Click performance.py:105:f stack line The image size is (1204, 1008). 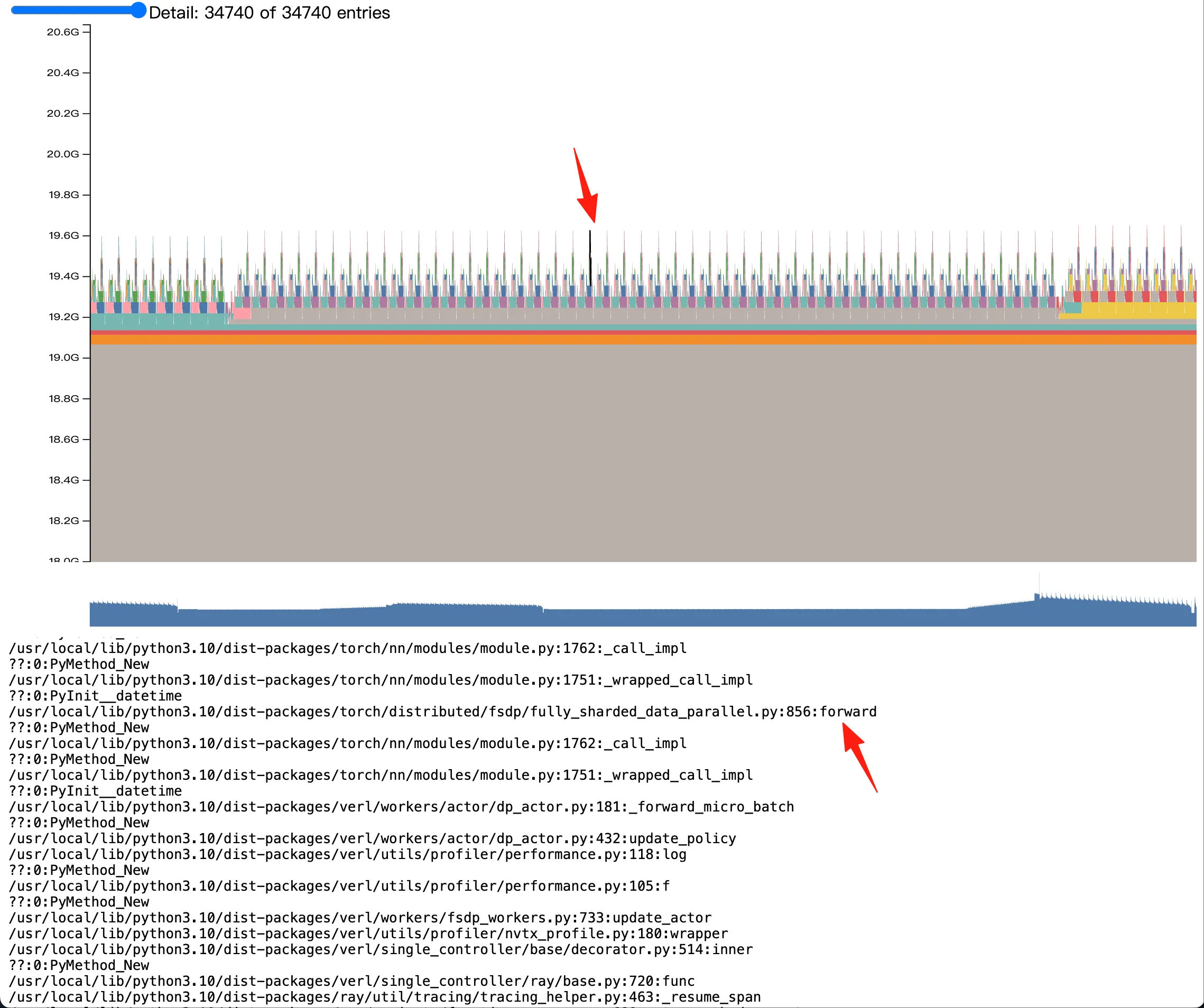(339, 886)
